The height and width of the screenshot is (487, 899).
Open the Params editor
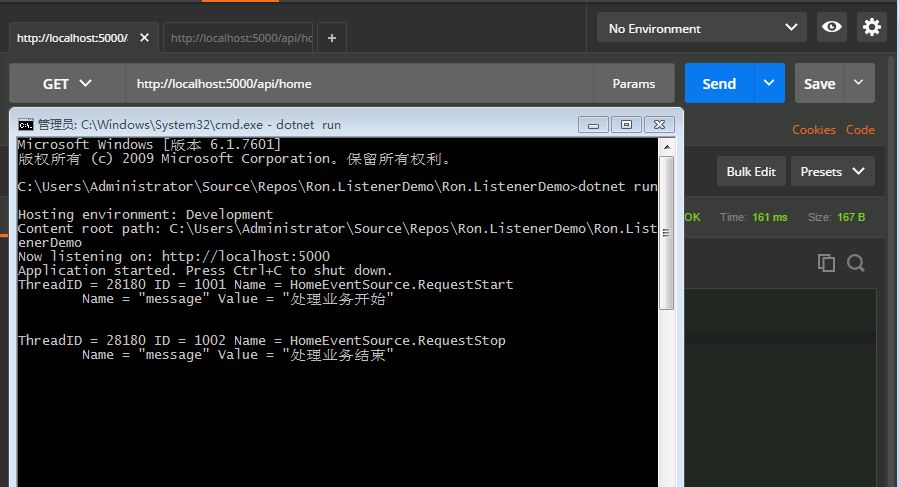click(x=634, y=84)
